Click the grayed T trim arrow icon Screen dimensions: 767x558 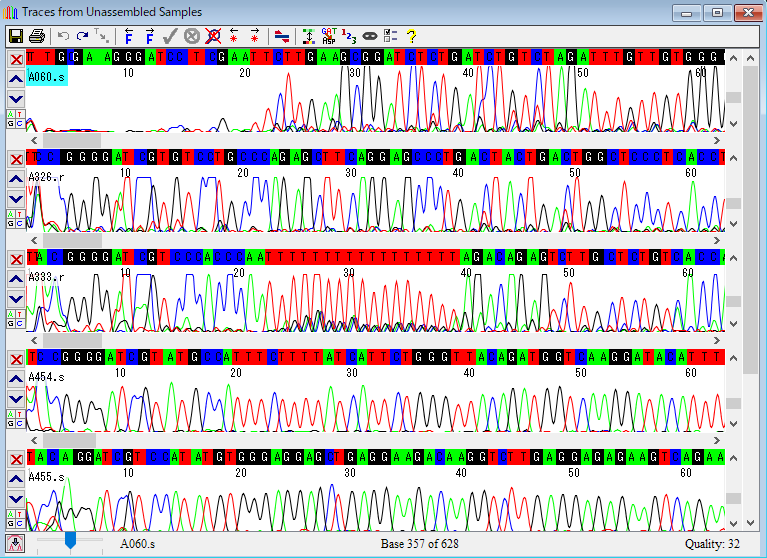[x=101, y=36]
